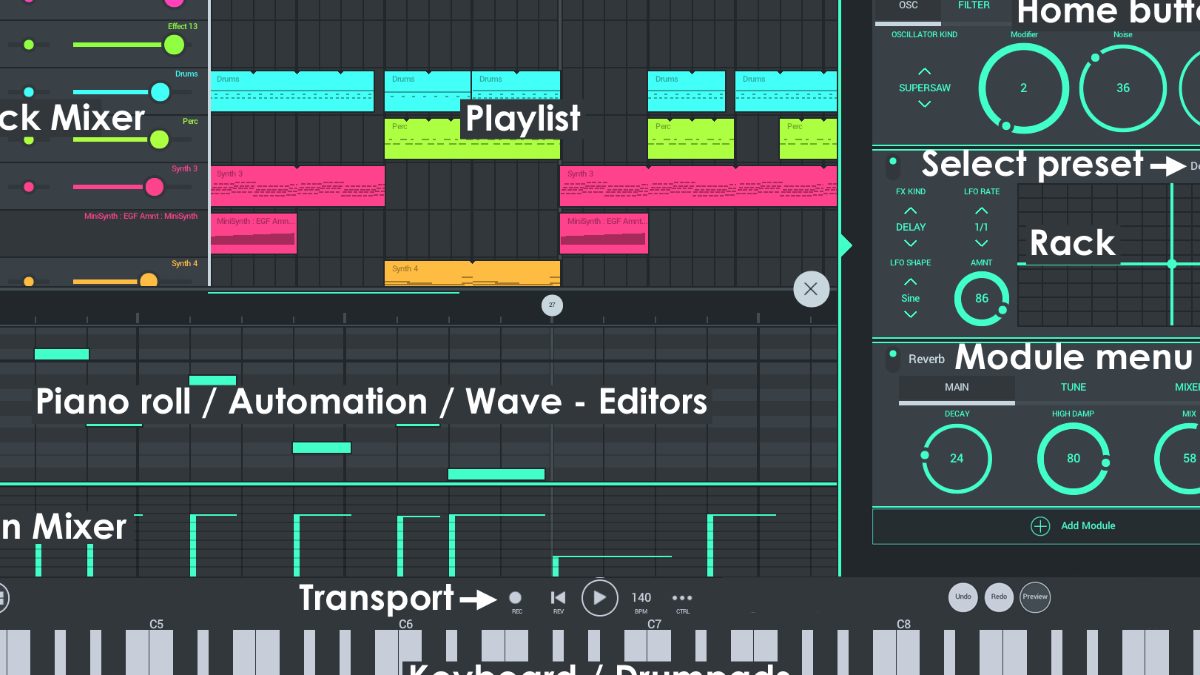Screen dimensions: 1200x675
Task: Step oscillator kind down from SUPERSAW
Action: [924, 104]
